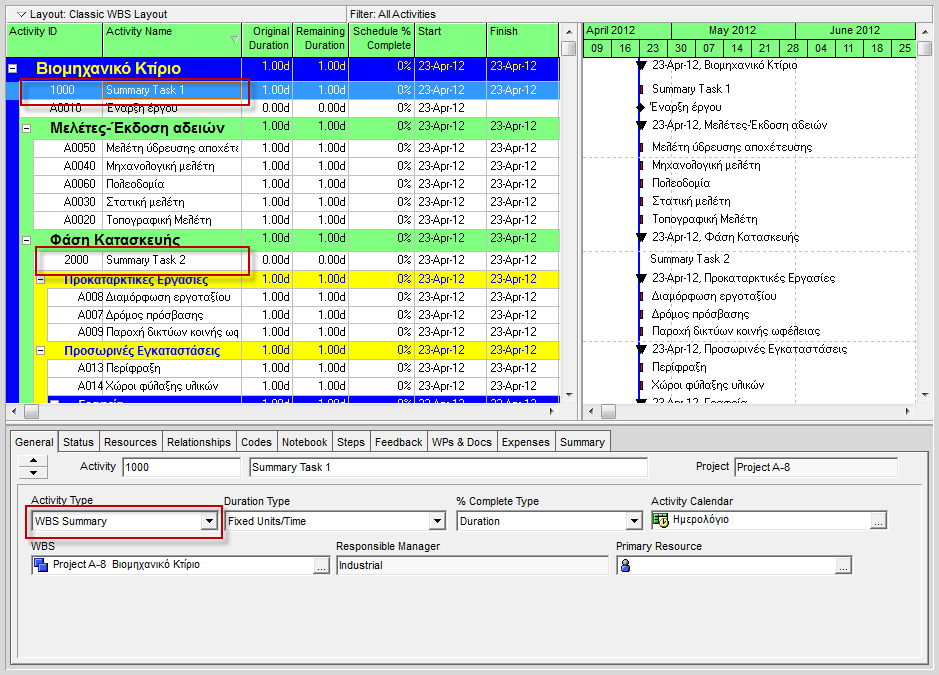
Task: Open the WPs & Docs tab
Action: [x=462, y=442]
